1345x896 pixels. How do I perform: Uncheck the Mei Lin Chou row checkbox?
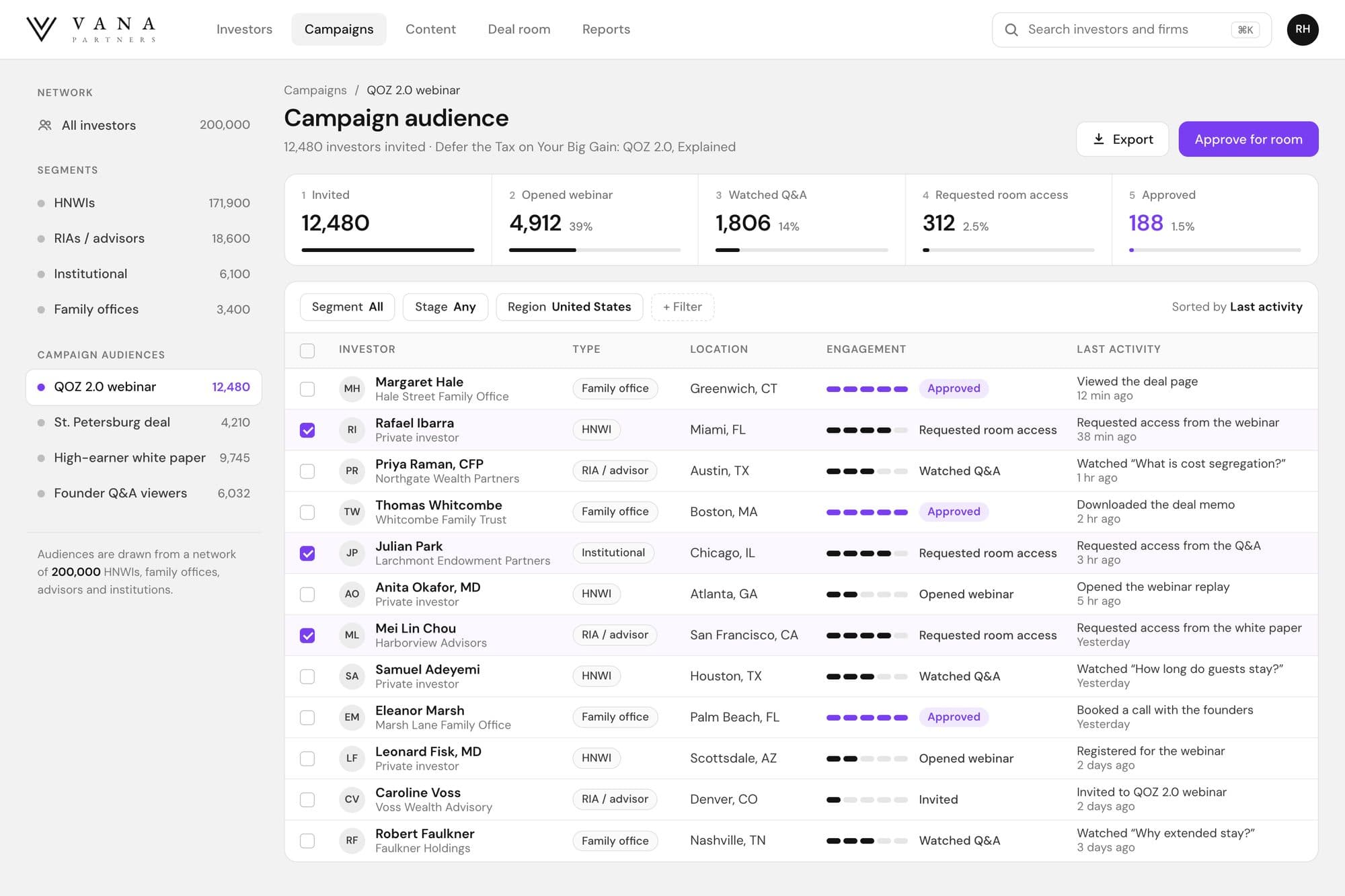click(307, 635)
